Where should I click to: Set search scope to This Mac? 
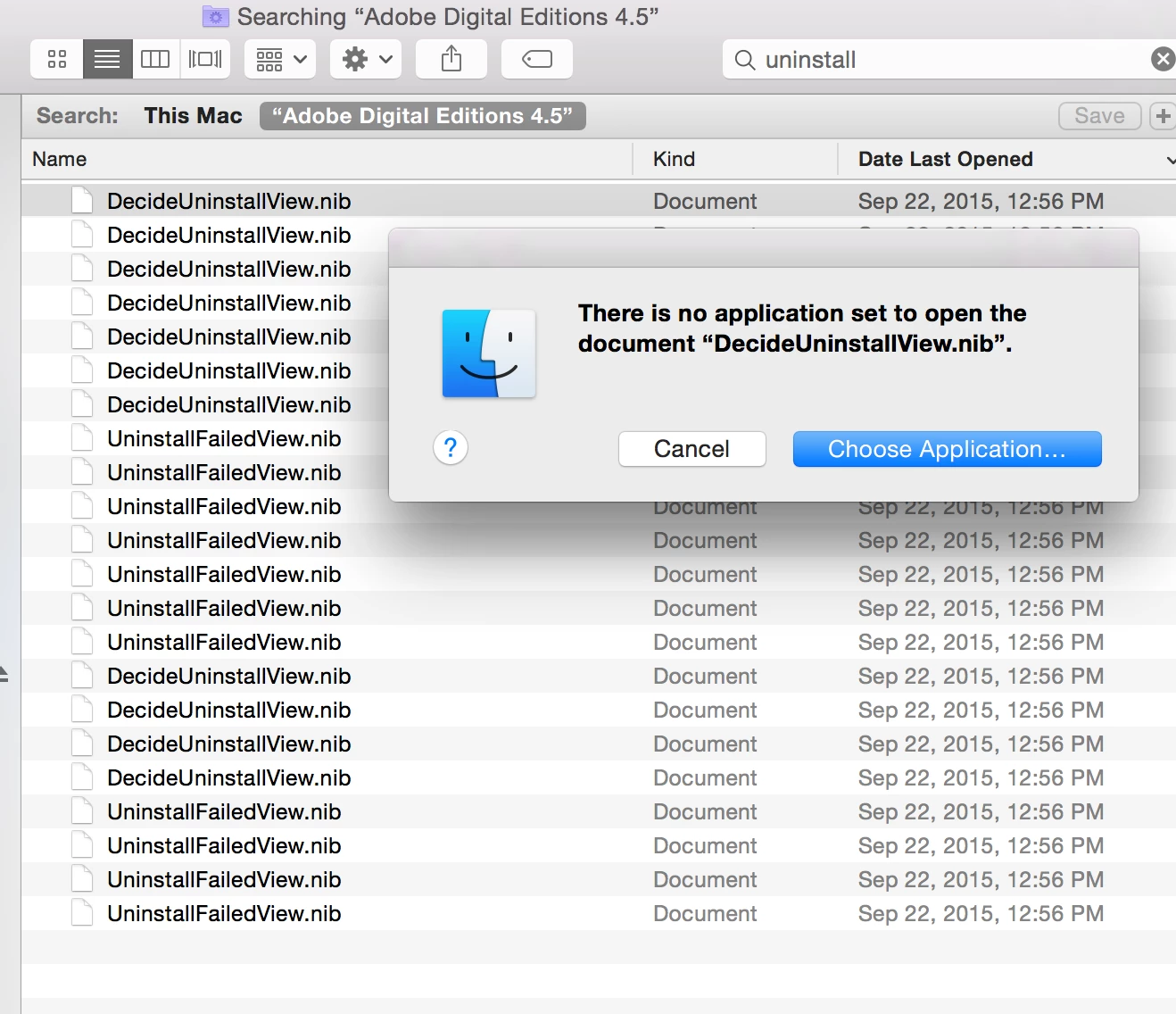point(193,116)
